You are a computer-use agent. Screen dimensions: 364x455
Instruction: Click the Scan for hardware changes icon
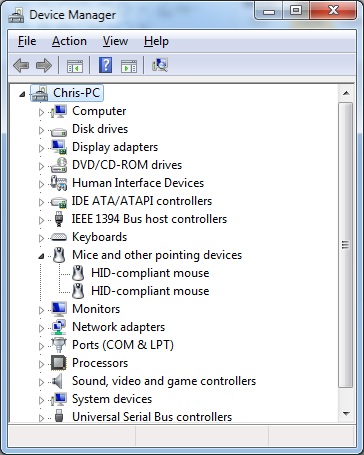[x=160, y=65]
